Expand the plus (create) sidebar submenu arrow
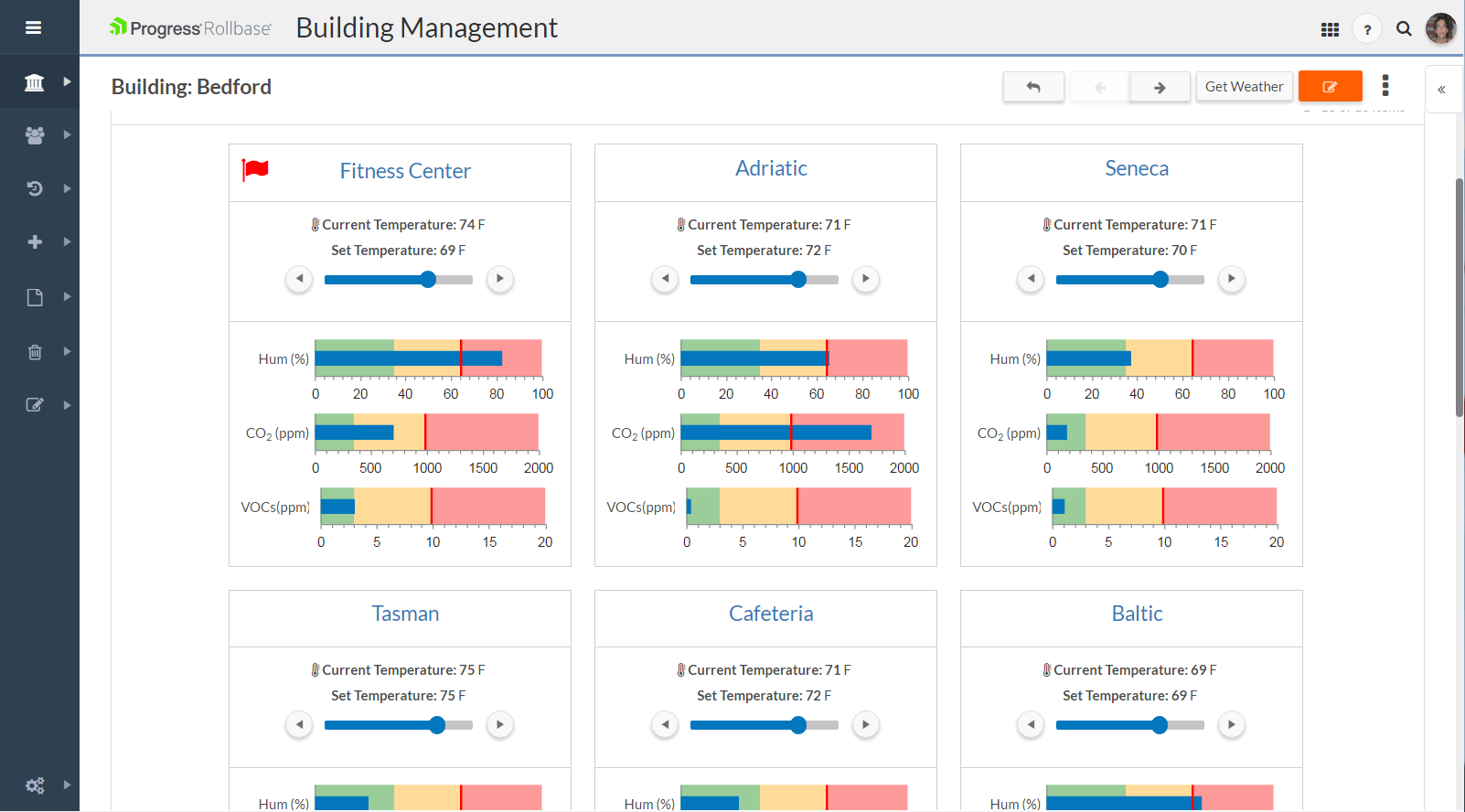 pyautogui.click(x=67, y=242)
